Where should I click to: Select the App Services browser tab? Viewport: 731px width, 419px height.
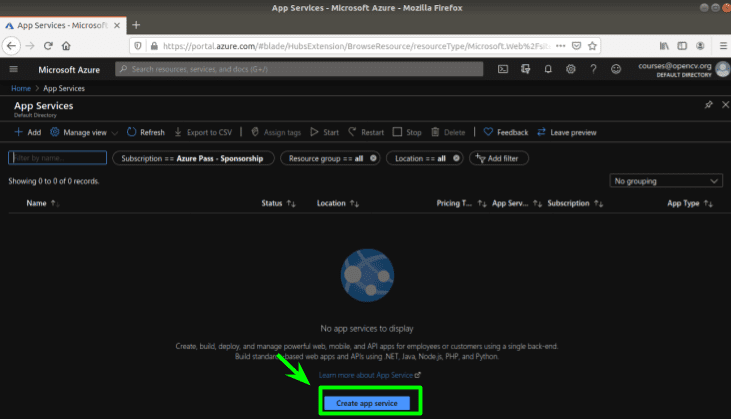click(x=63, y=25)
